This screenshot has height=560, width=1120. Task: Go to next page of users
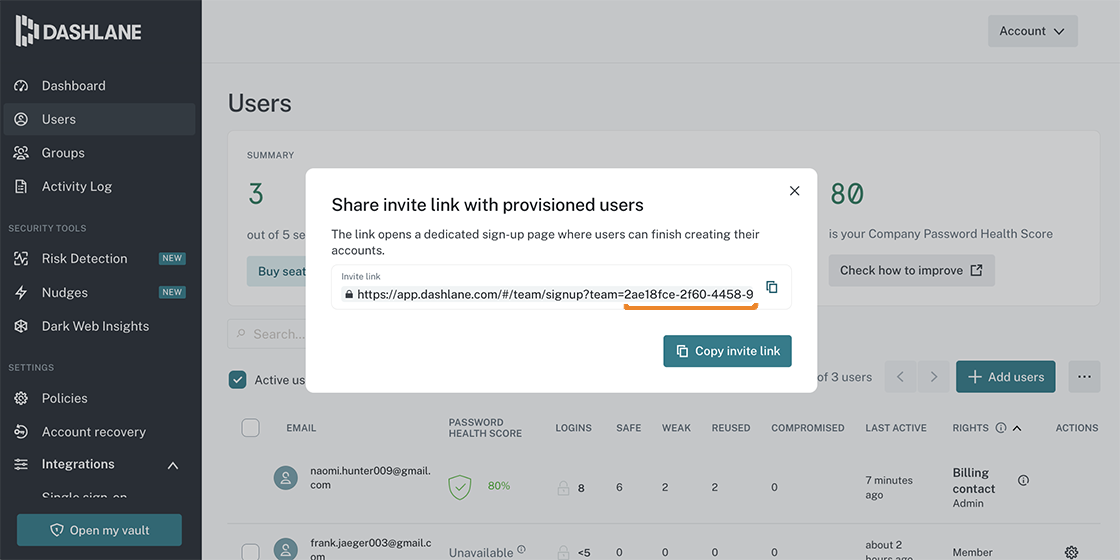pyautogui.click(x=933, y=376)
